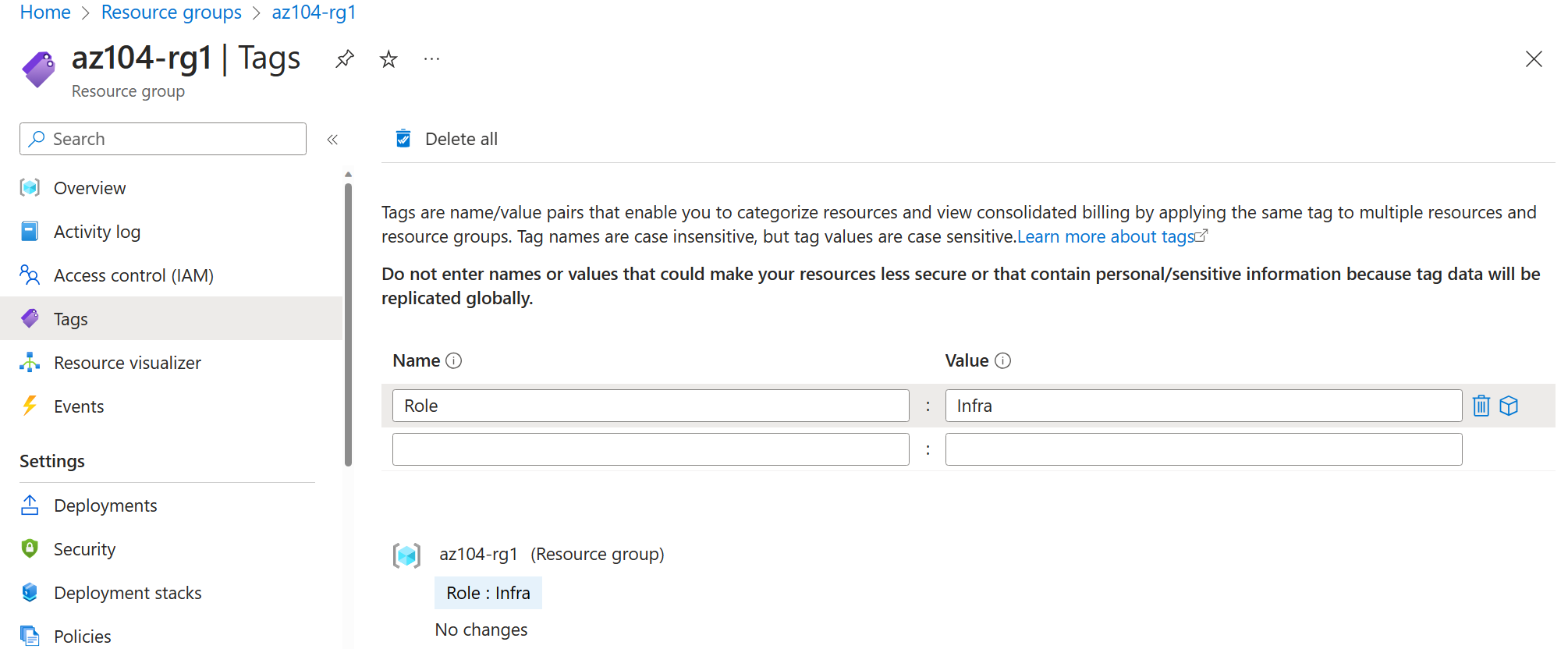
Task: Click the info icon next to Name
Action: point(454,360)
